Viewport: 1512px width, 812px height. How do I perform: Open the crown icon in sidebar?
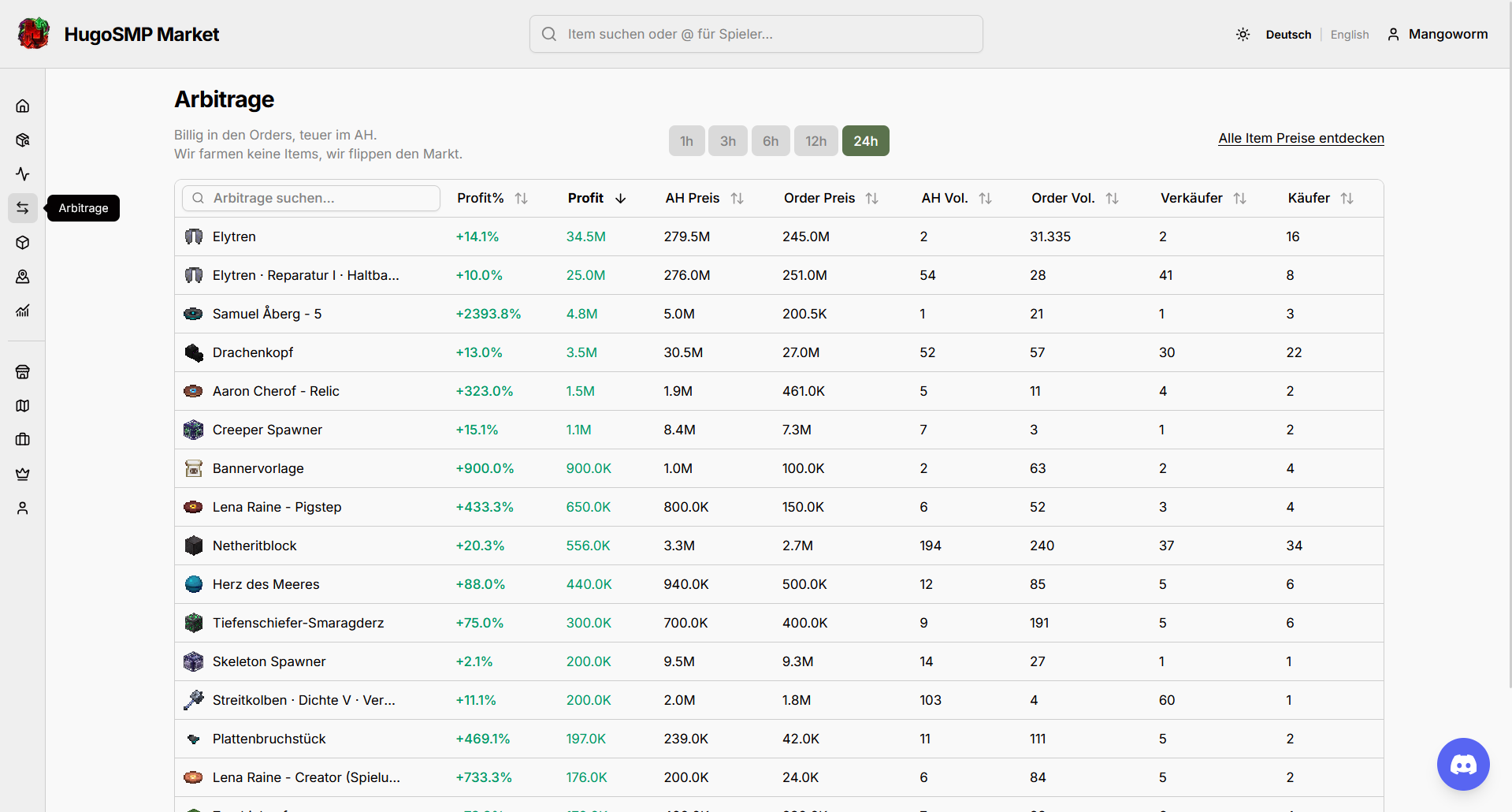23,474
